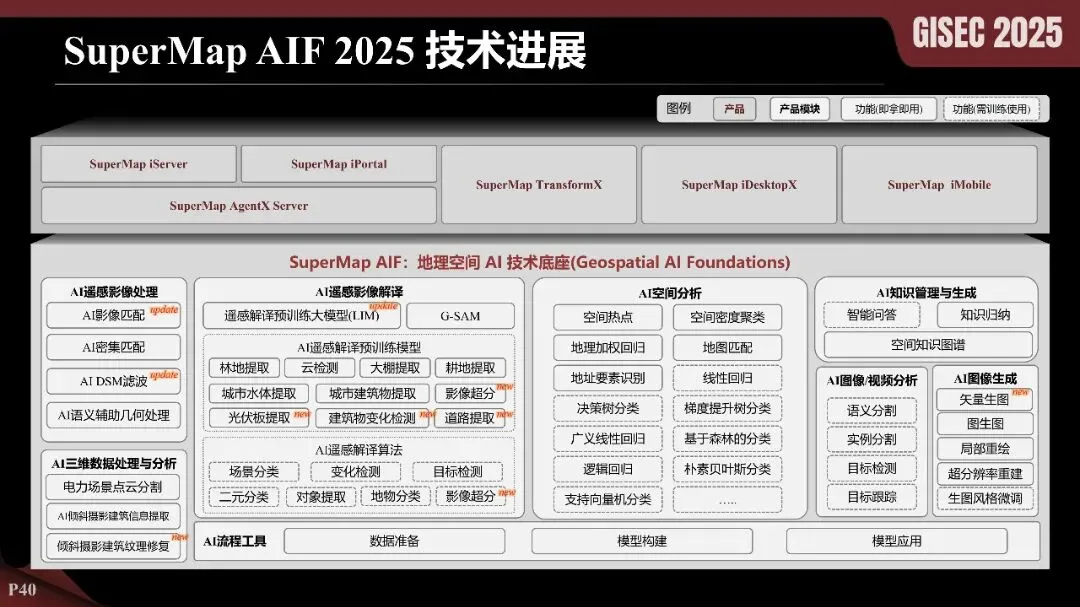Image resolution: width=1080 pixels, height=607 pixels.
Task: Click the AI倾斜摄影建筑信息提取 box
Action: 113,516
